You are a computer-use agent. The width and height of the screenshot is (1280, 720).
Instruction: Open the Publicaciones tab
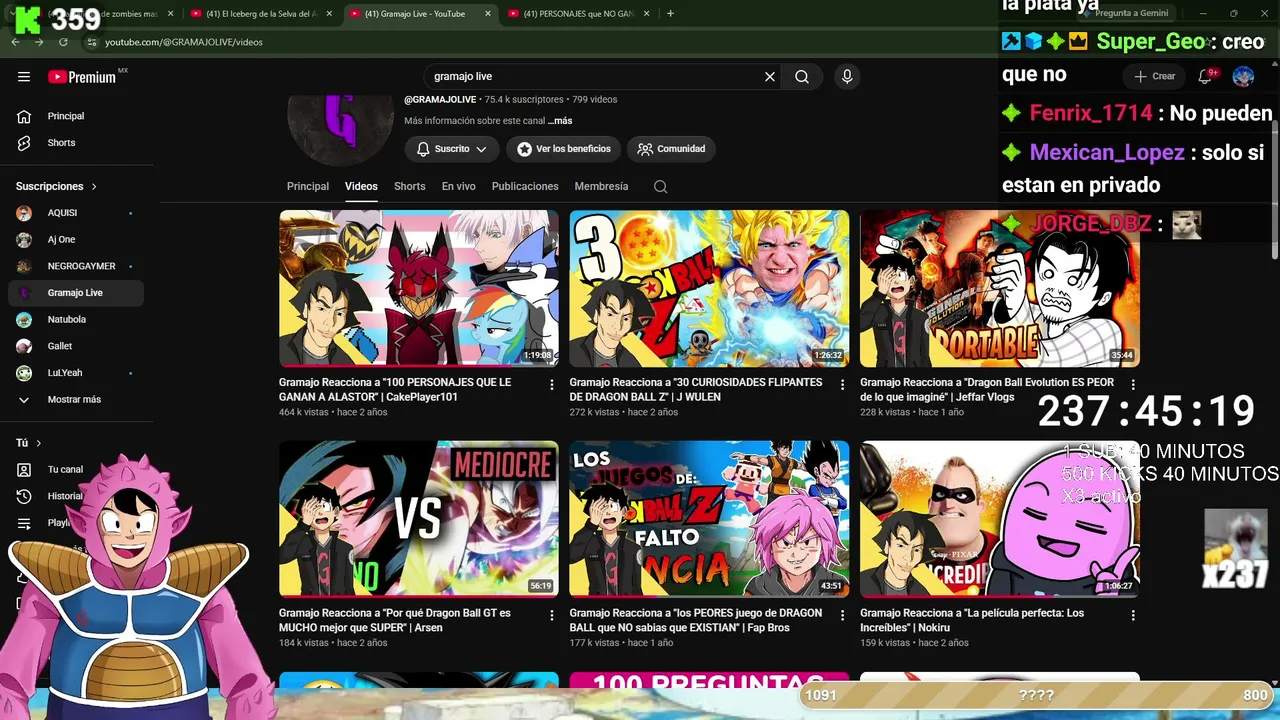tap(525, 187)
